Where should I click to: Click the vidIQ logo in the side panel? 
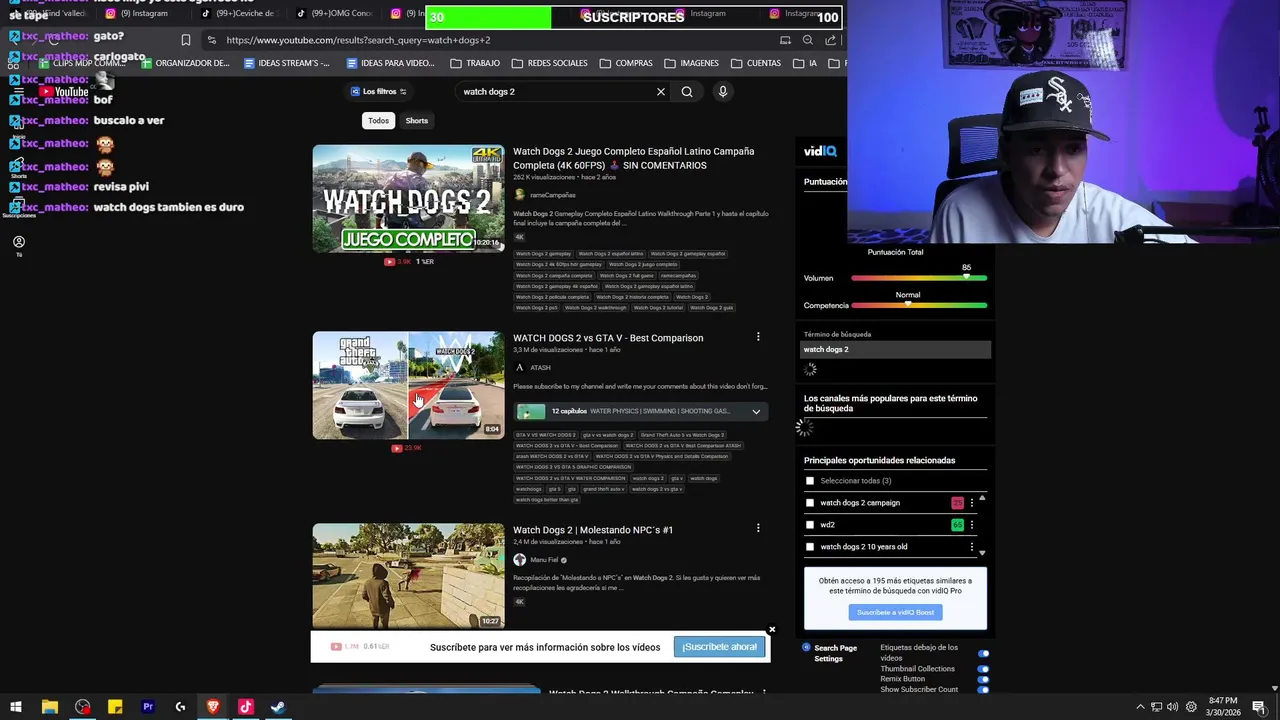click(821, 151)
